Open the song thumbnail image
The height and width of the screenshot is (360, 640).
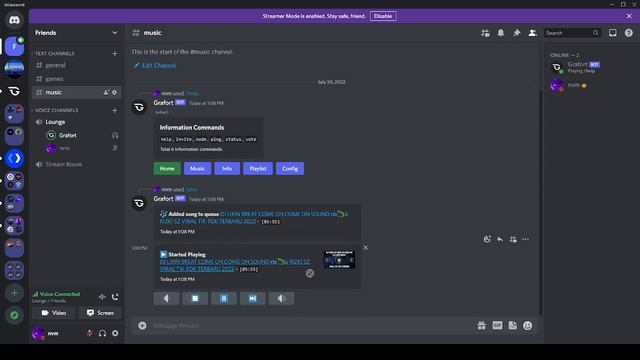339,260
